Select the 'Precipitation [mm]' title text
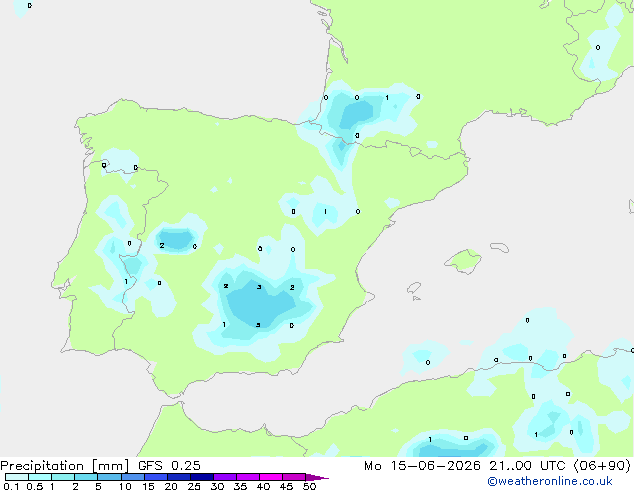Image resolution: width=634 pixels, height=490 pixels. (65, 466)
